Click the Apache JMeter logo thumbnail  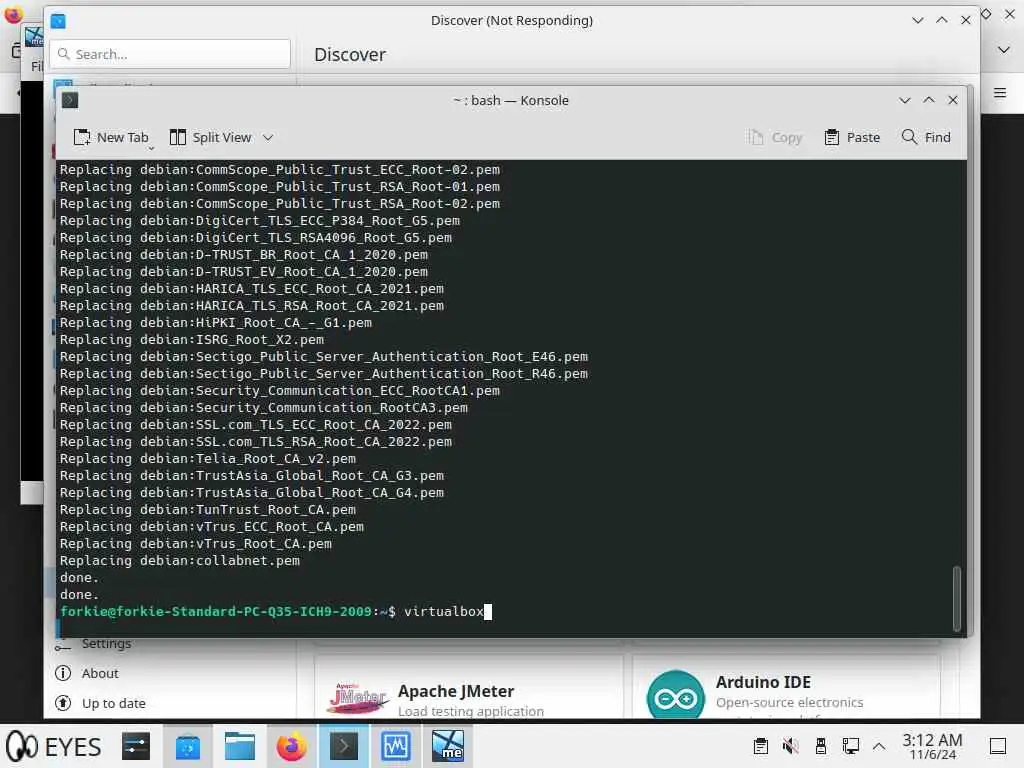[357, 698]
